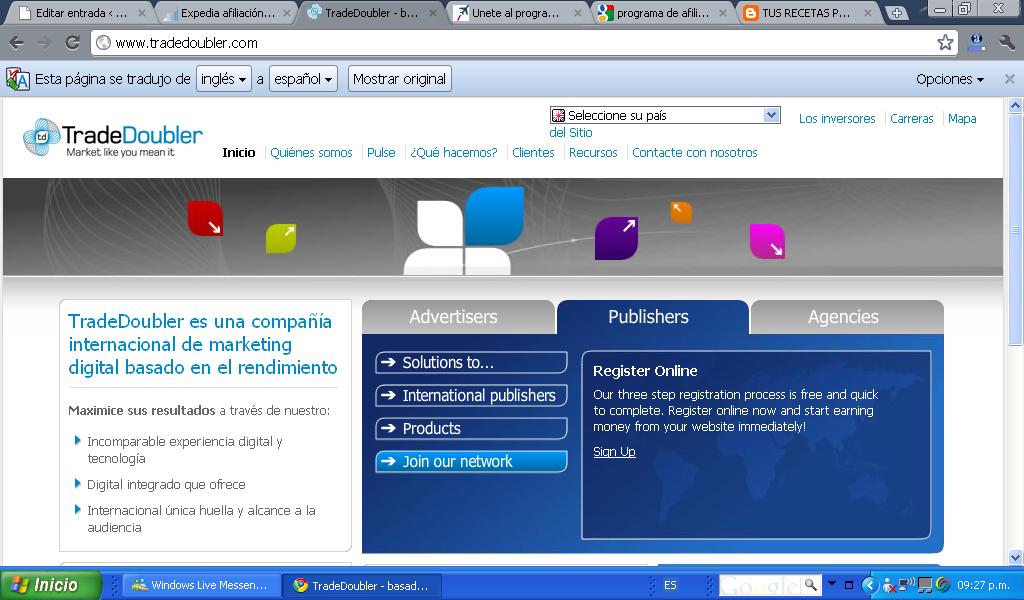Image resolution: width=1024 pixels, height=600 pixels.
Task: Close the TUS RECETAS tab
Action: tap(868, 12)
